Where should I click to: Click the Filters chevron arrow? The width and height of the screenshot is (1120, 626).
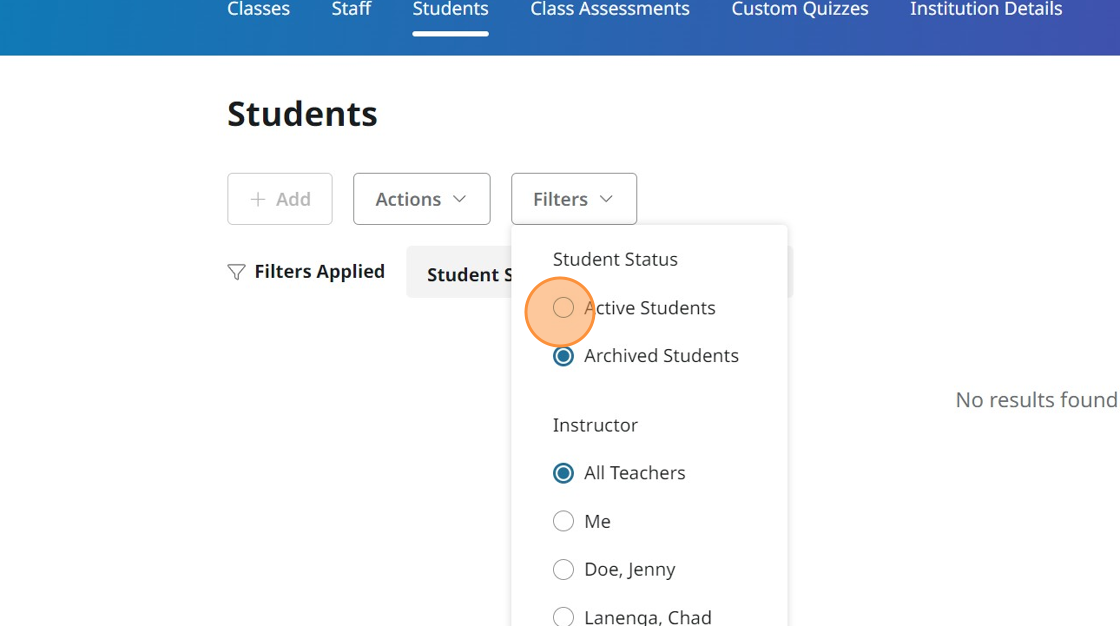pos(605,199)
